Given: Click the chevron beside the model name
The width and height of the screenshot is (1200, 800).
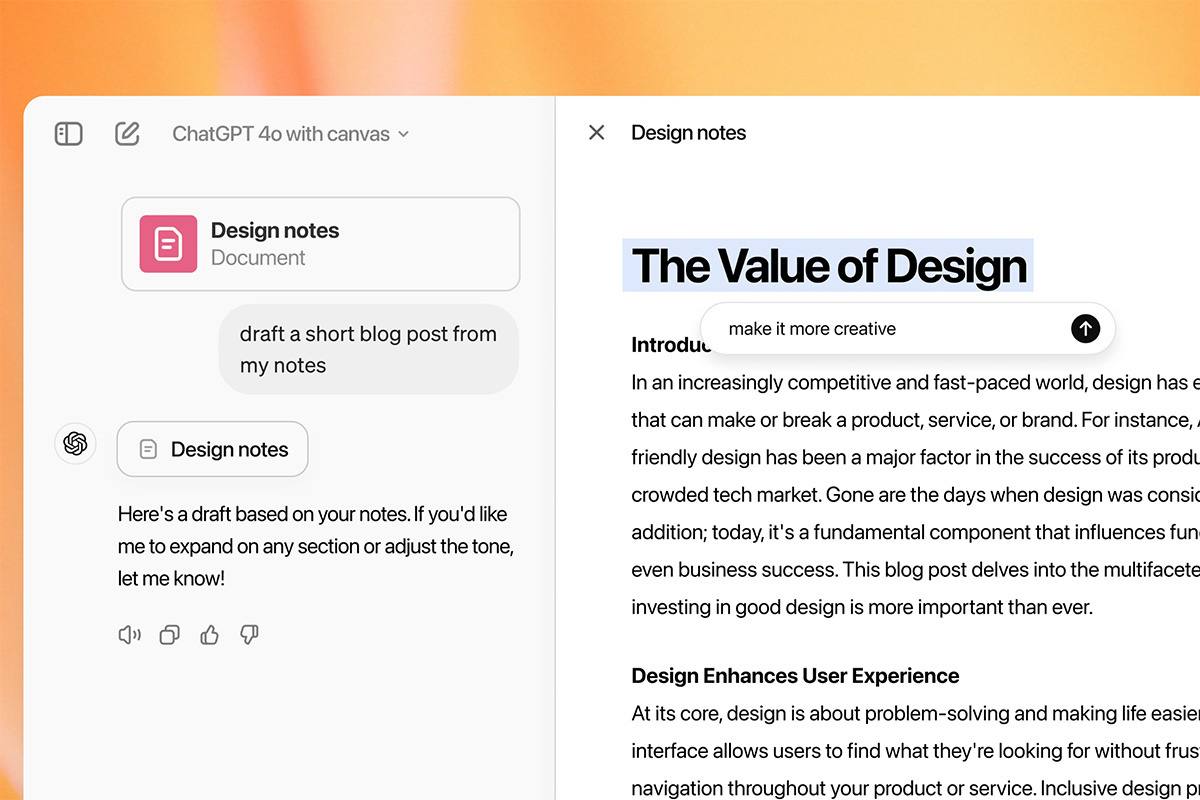Looking at the screenshot, I should click(404, 134).
